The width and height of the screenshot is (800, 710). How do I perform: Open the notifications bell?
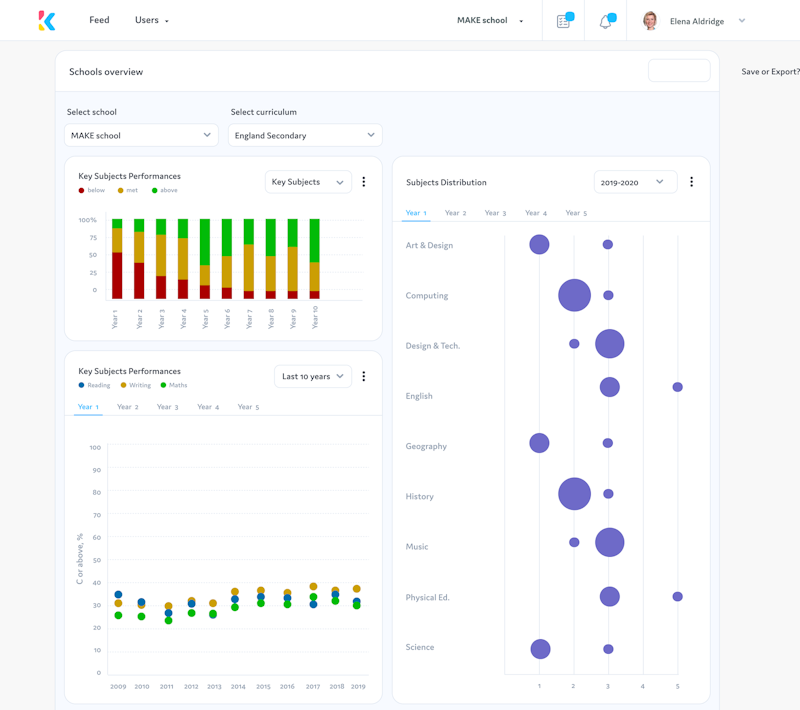pos(606,21)
